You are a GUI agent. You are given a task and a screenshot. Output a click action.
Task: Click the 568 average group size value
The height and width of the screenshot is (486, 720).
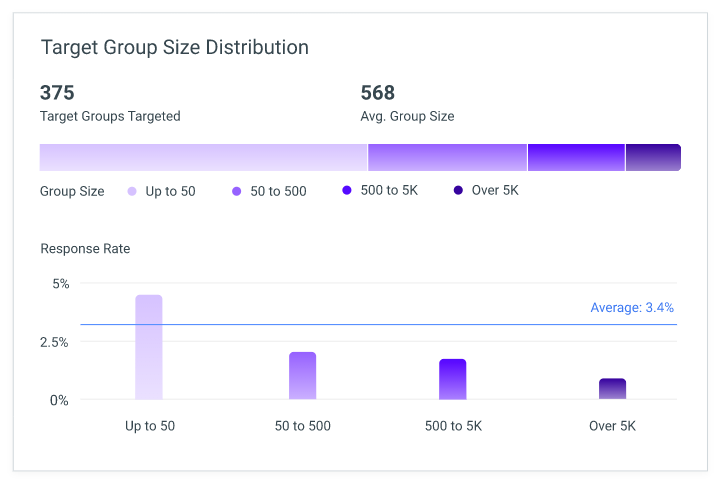377,93
